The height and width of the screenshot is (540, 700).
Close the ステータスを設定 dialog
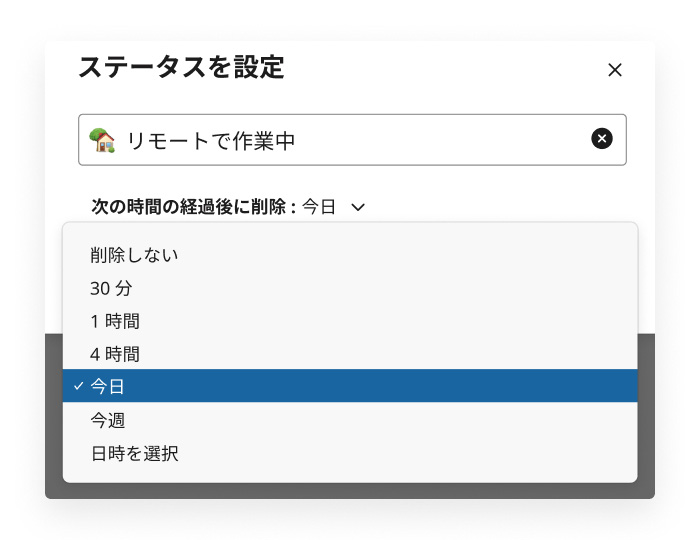[x=615, y=70]
